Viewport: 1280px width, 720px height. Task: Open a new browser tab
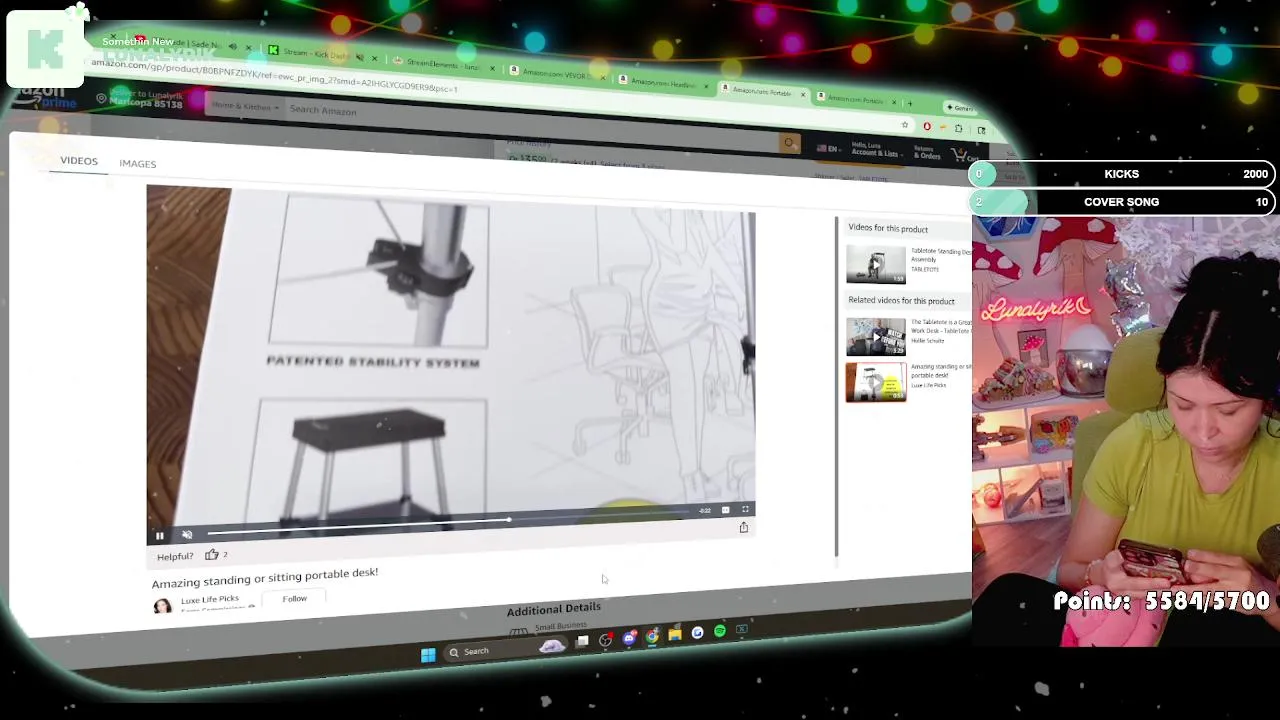tap(909, 103)
